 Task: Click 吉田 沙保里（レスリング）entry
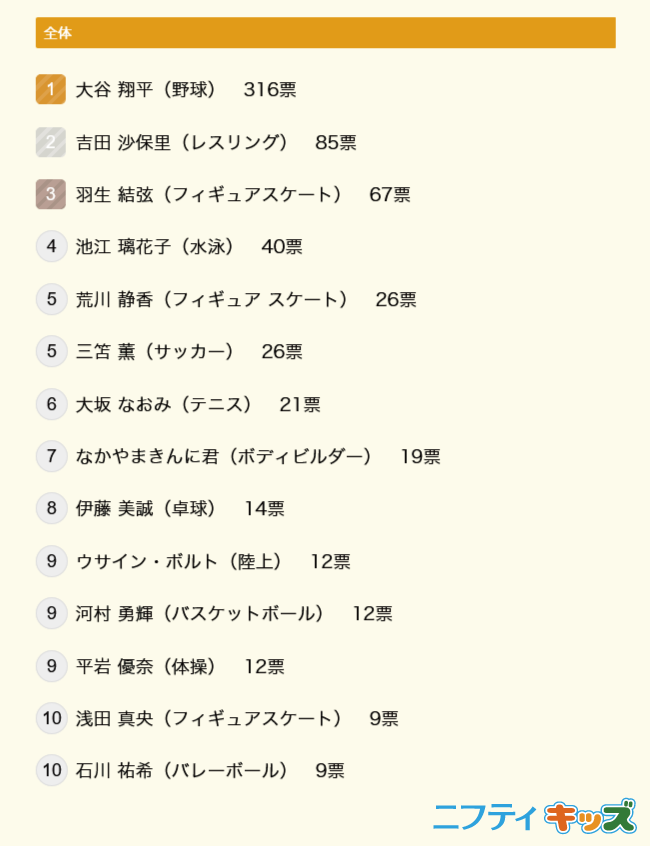[x=182, y=143]
